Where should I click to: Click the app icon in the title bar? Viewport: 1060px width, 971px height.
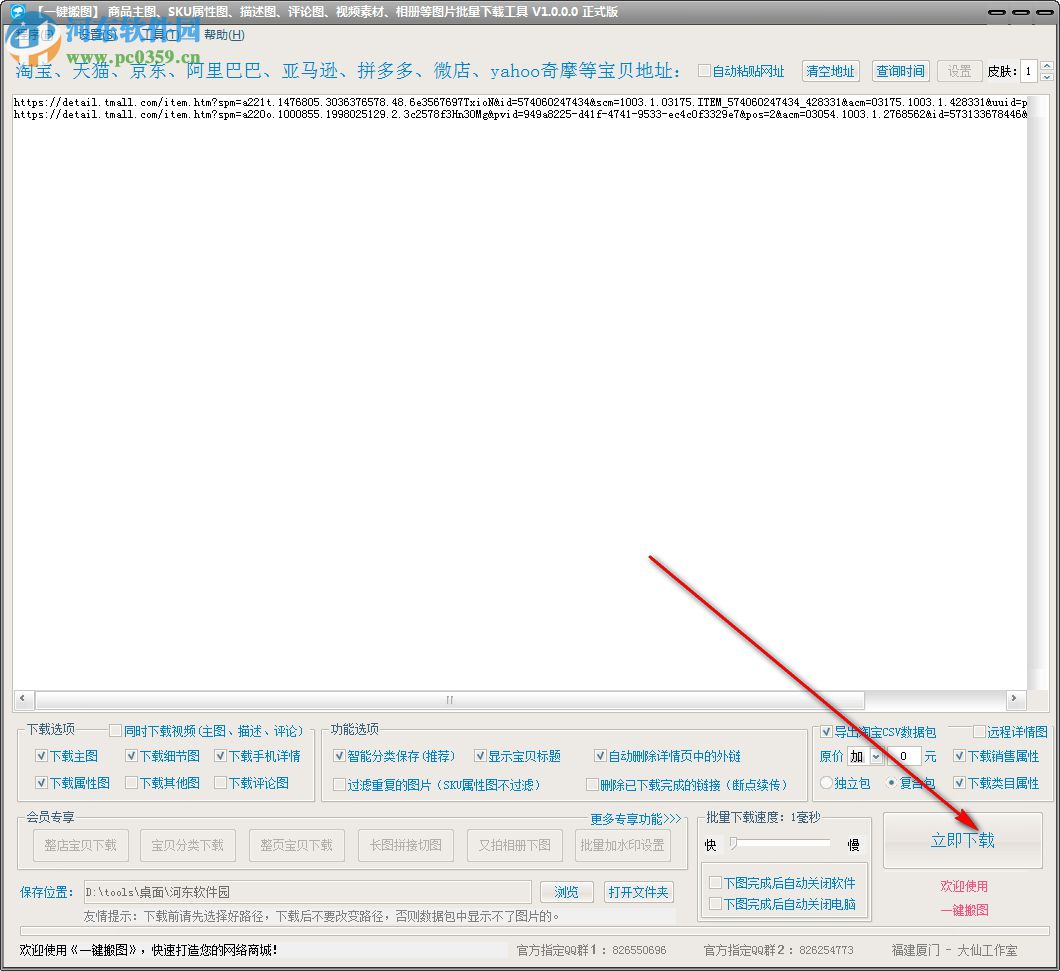pos(17,11)
